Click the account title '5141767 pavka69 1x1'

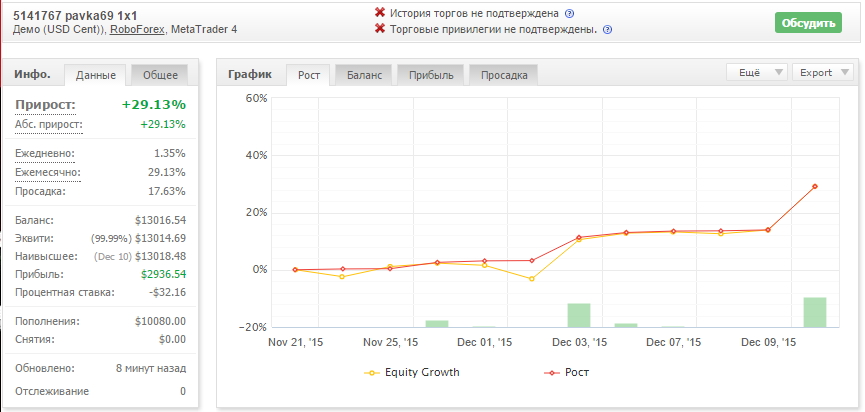click(75, 16)
